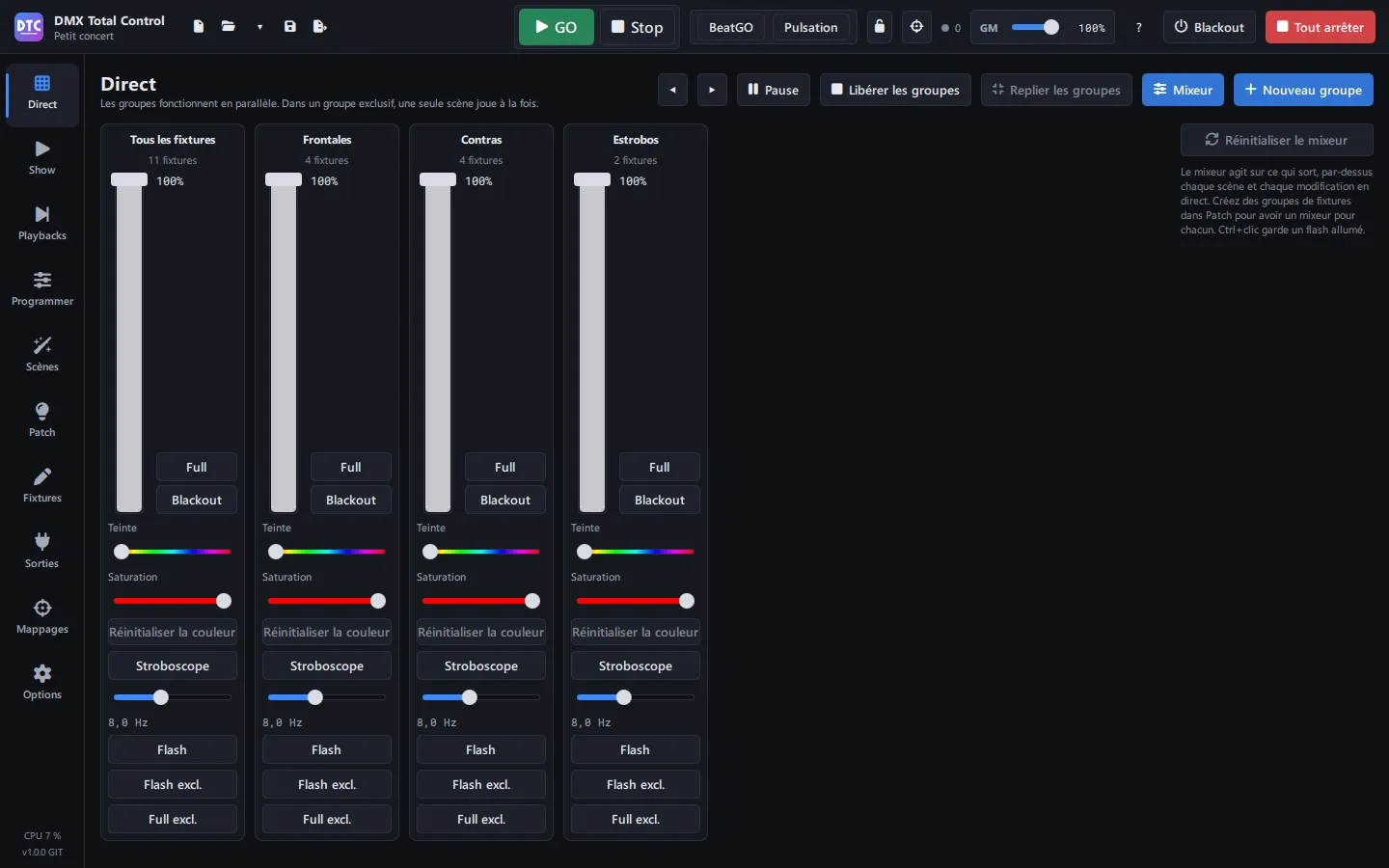Set Tous les fixtures to Full

(x=197, y=467)
